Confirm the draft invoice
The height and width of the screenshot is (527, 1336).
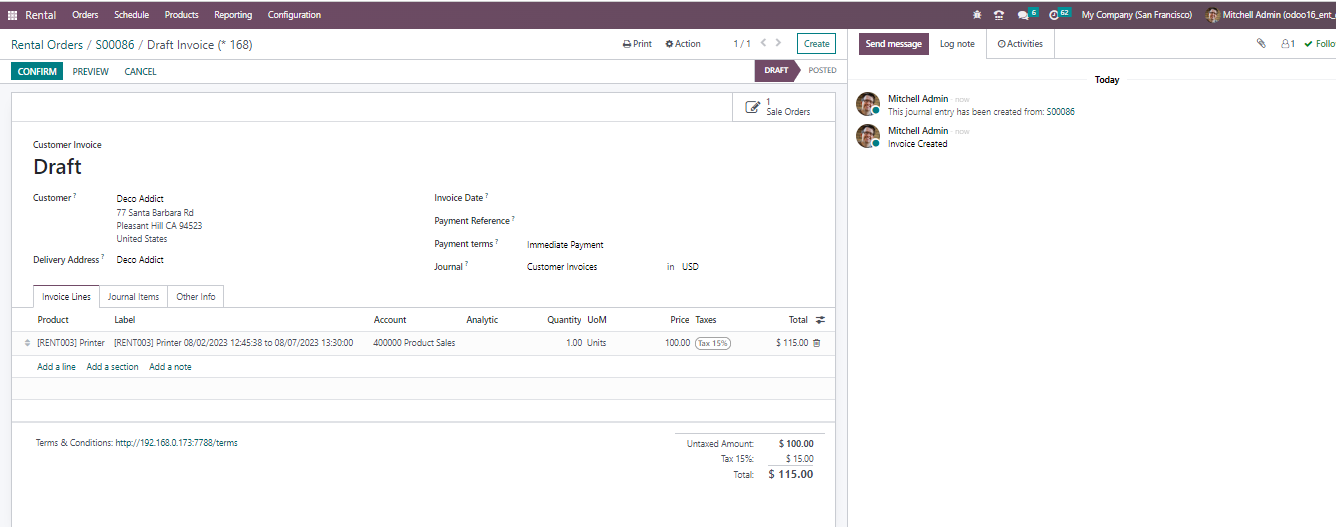tap(37, 72)
